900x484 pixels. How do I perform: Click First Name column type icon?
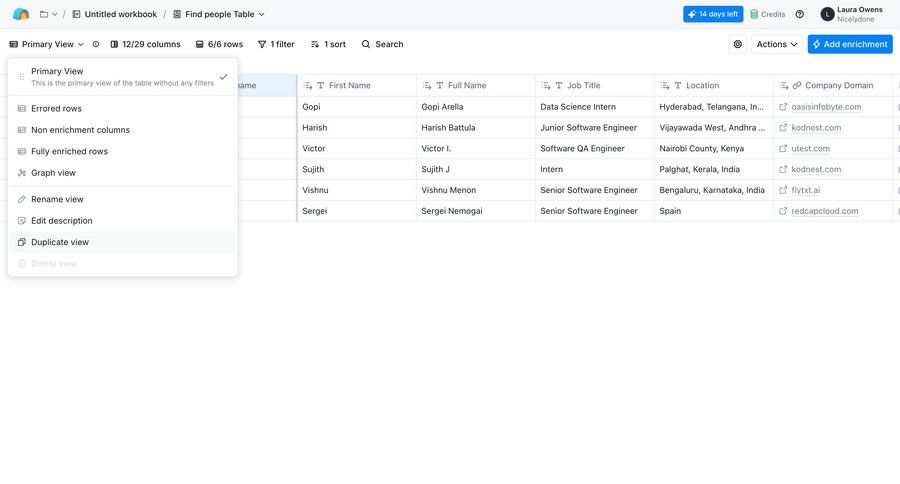321,86
